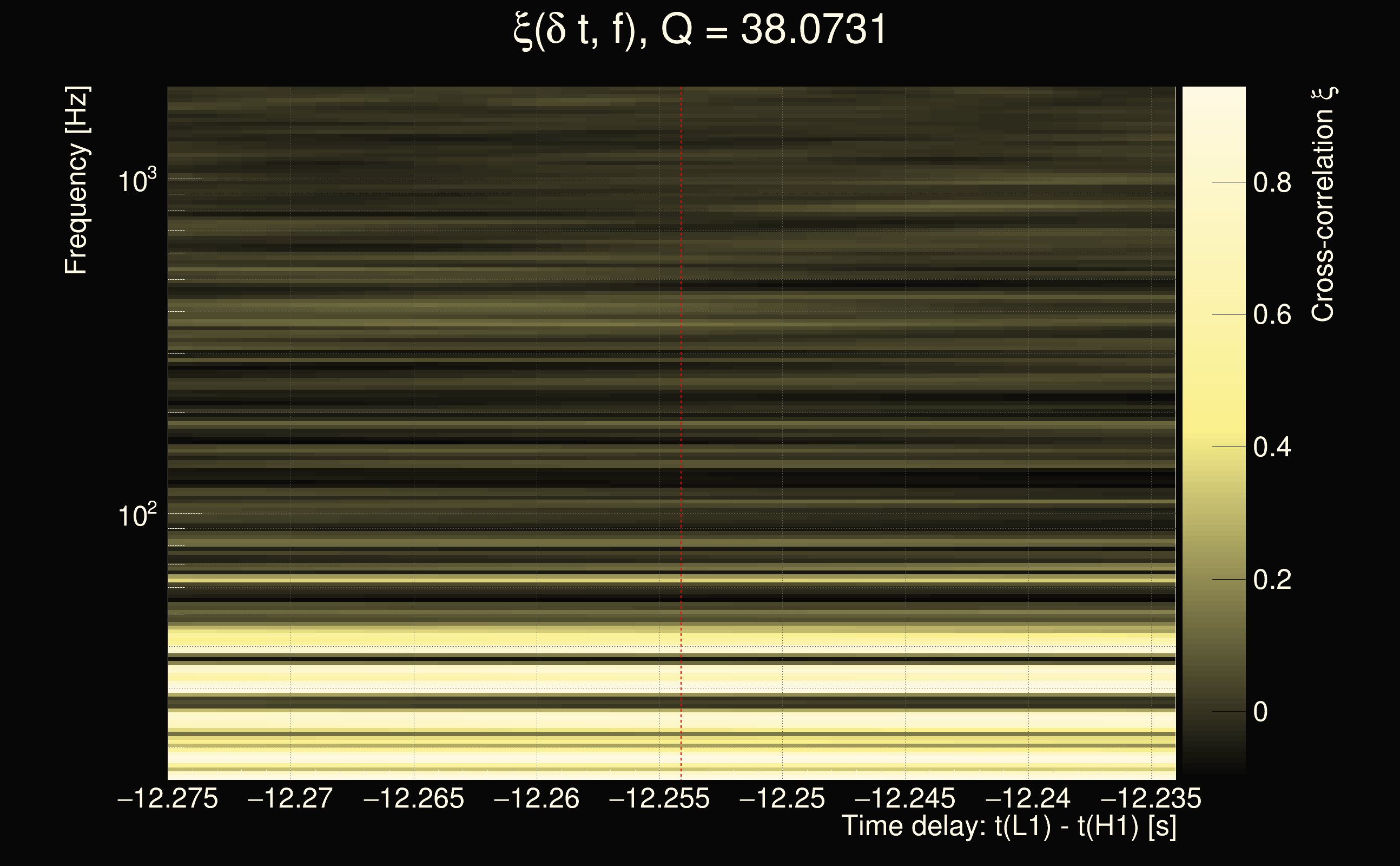Screen dimensions: 1400x866
Task: Click the -12.255 x-axis tick label
Action: (x=659, y=798)
